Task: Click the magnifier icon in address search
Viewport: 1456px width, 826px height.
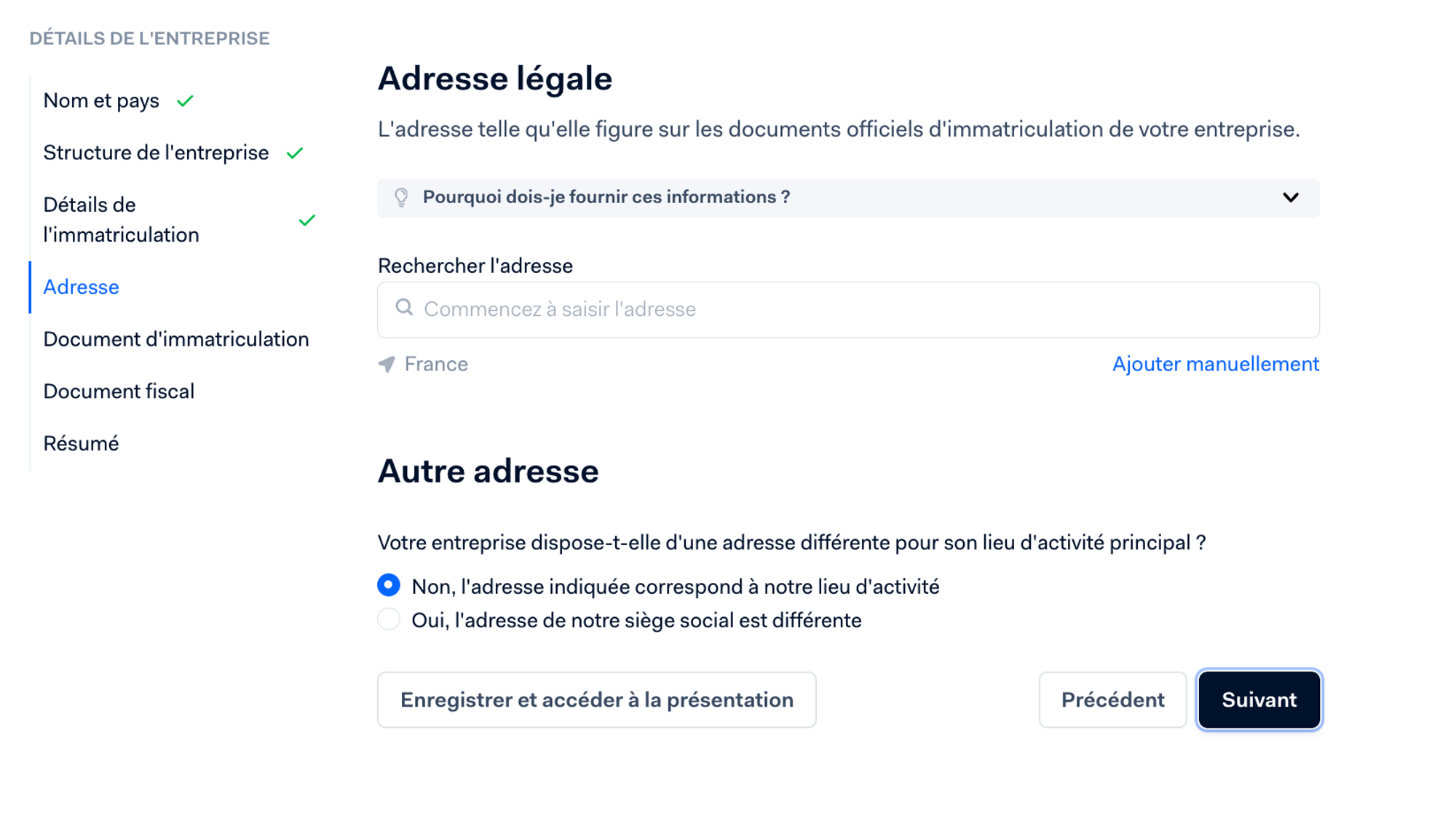Action: [x=404, y=308]
